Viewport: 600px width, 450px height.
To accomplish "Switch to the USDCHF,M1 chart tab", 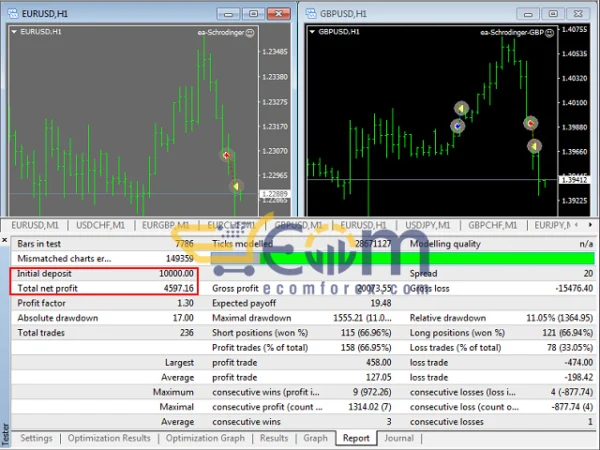I will pyautogui.click(x=100, y=225).
